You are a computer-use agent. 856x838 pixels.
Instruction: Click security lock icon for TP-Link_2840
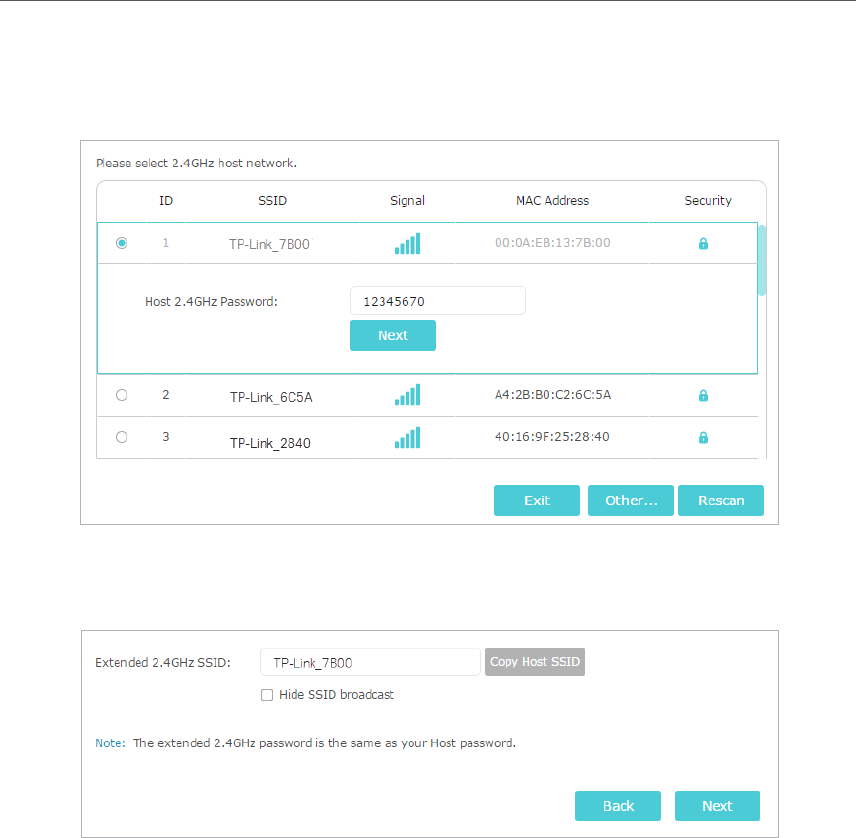(x=703, y=437)
